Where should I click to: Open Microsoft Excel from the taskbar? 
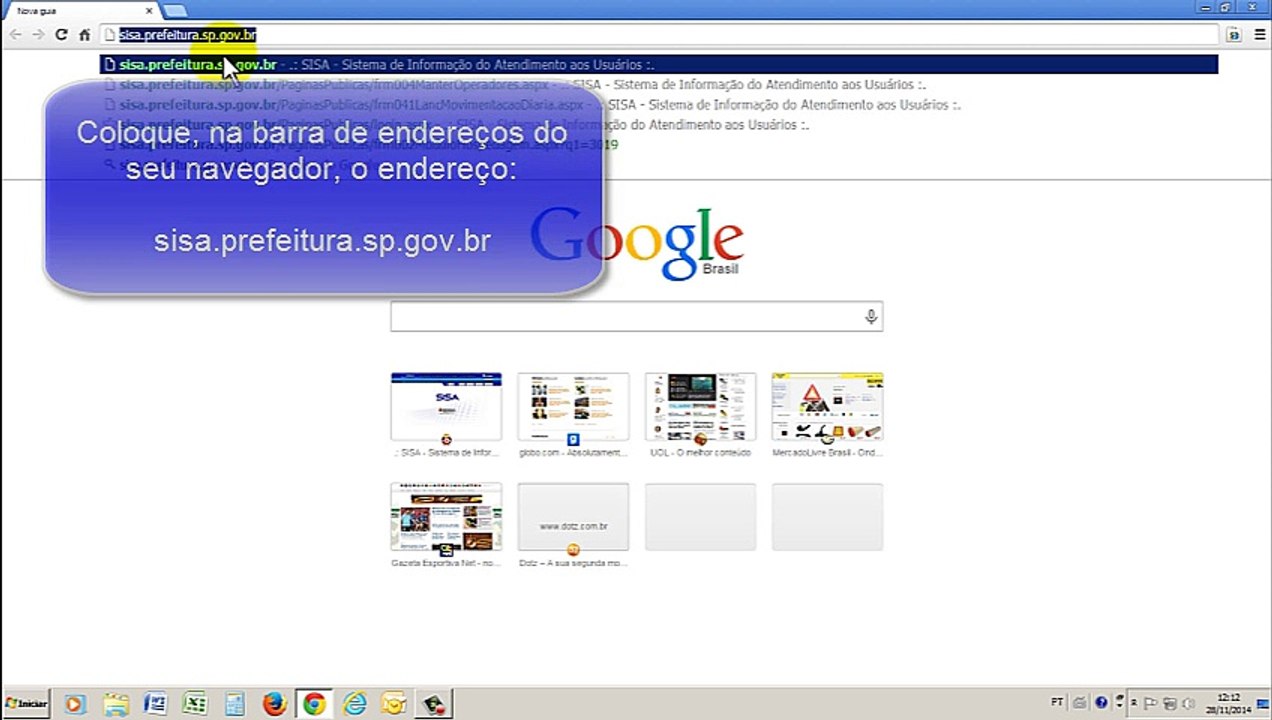click(x=195, y=704)
